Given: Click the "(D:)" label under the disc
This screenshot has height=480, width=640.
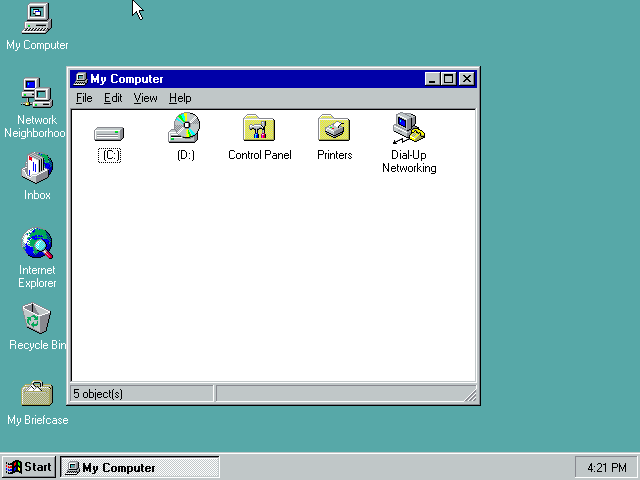Looking at the screenshot, I should 186,155.
